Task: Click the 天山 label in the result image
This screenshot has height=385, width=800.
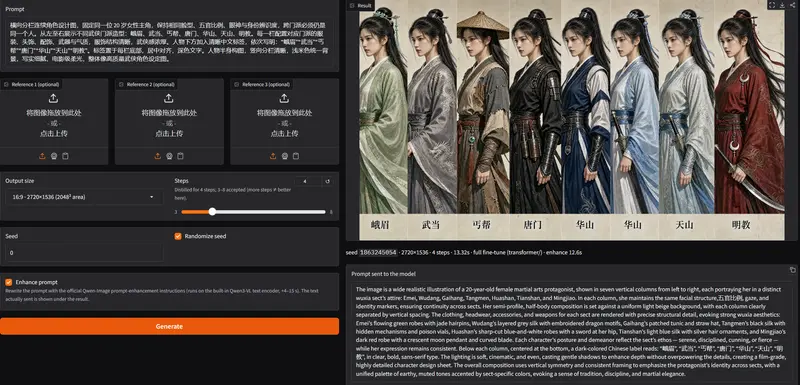Action: pyautogui.click(x=685, y=224)
